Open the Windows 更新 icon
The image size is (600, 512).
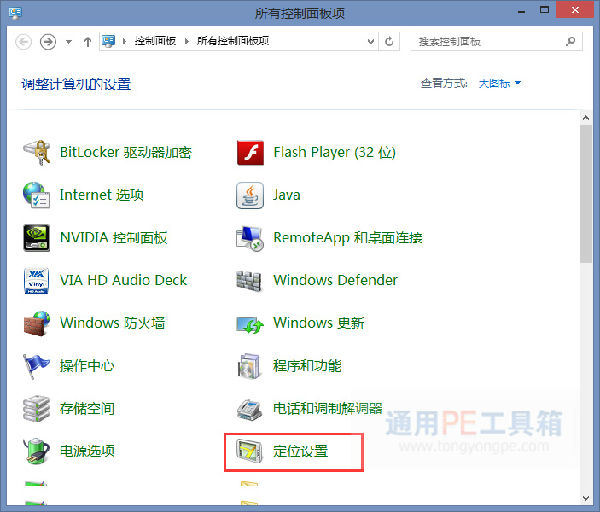250,325
